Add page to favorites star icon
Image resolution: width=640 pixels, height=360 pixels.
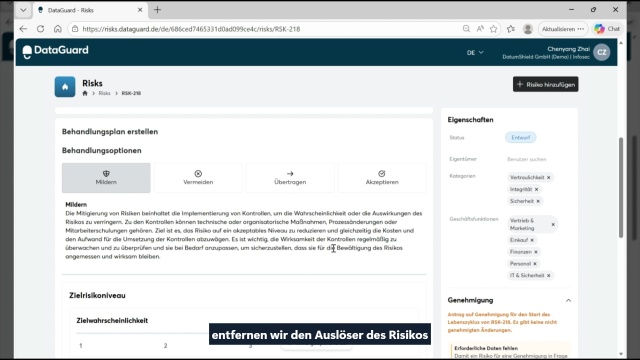[494, 29]
